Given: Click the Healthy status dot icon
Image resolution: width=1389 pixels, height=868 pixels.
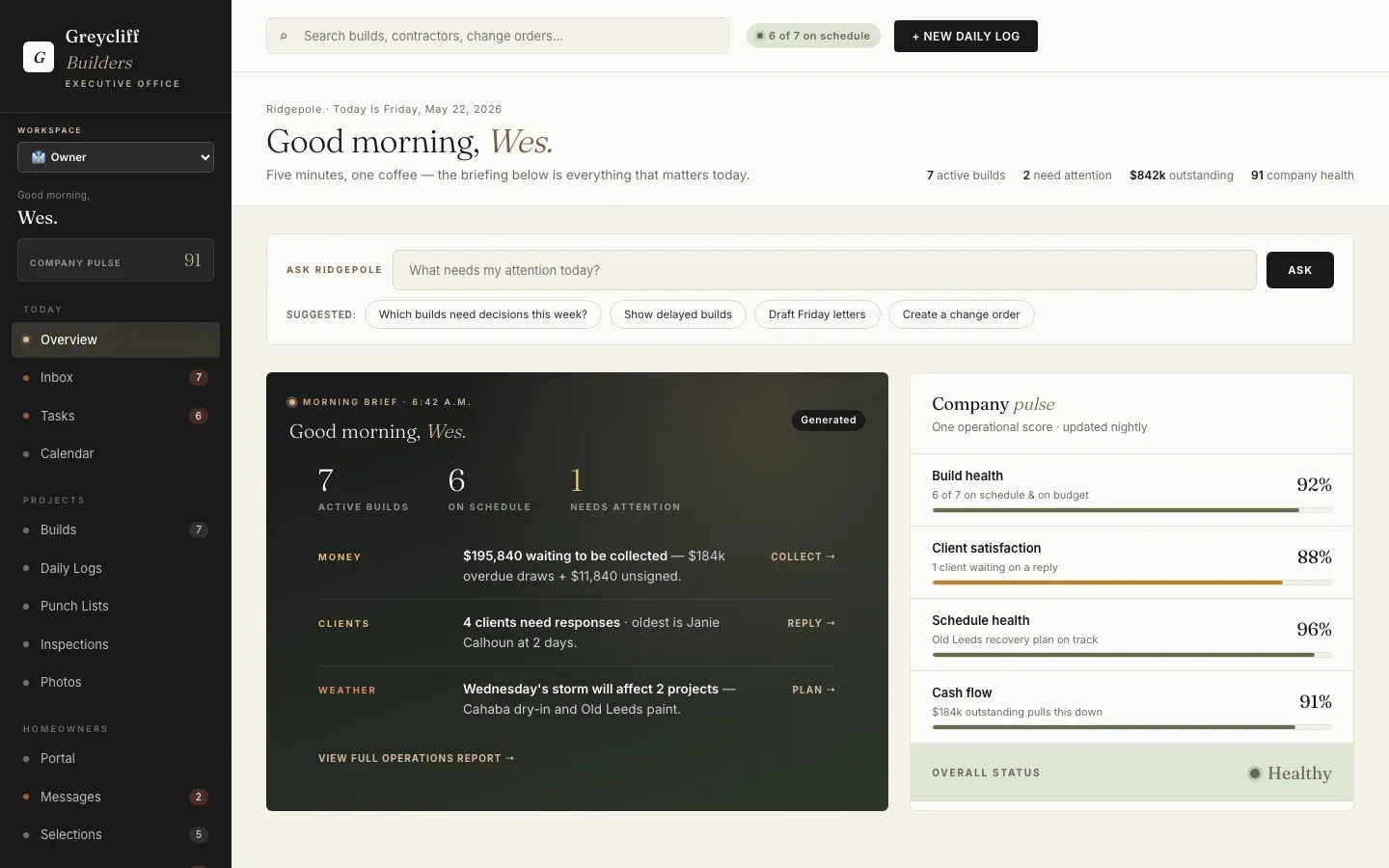Looking at the screenshot, I should 1255,773.
